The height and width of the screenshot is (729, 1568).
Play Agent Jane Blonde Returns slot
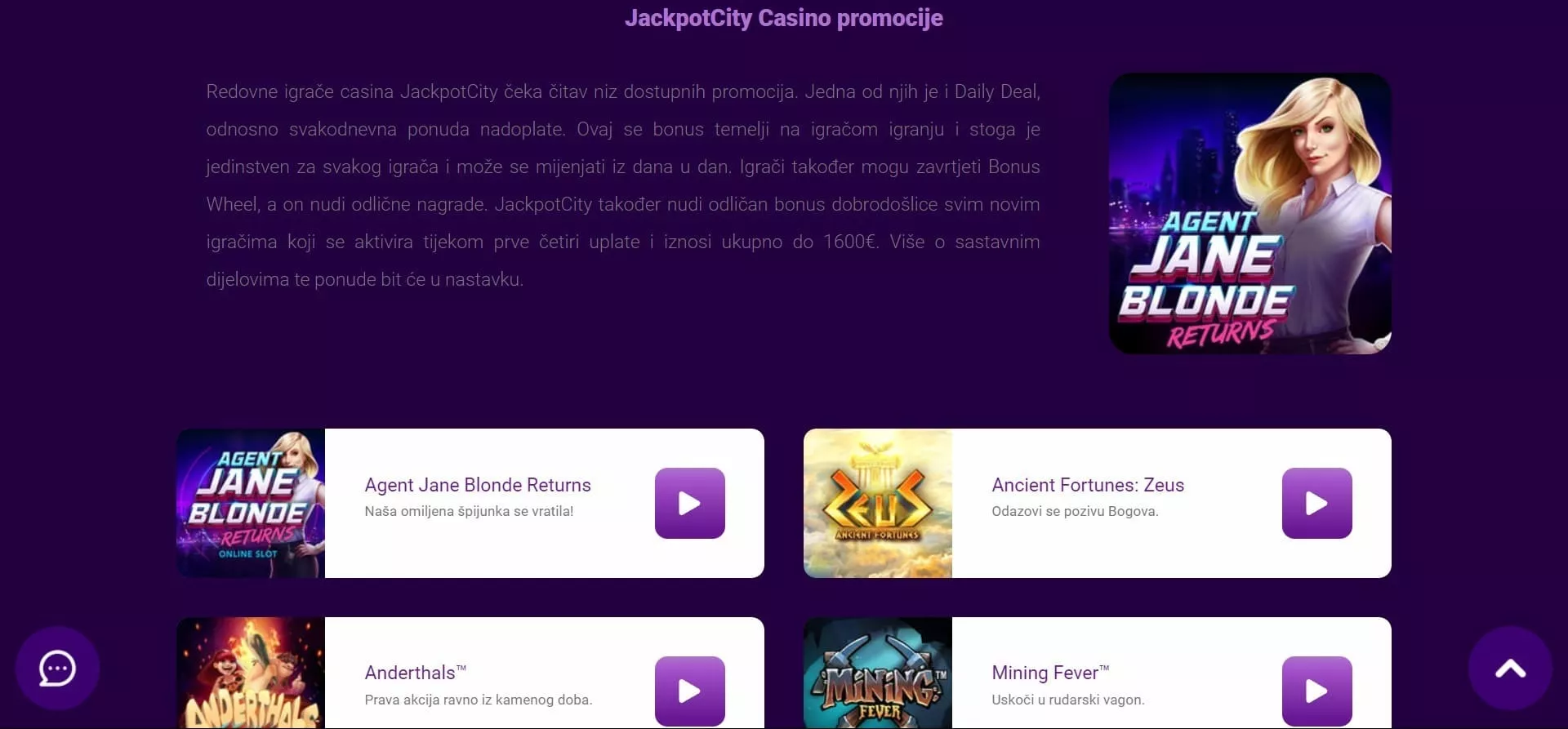pyautogui.click(x=690, y=503)
